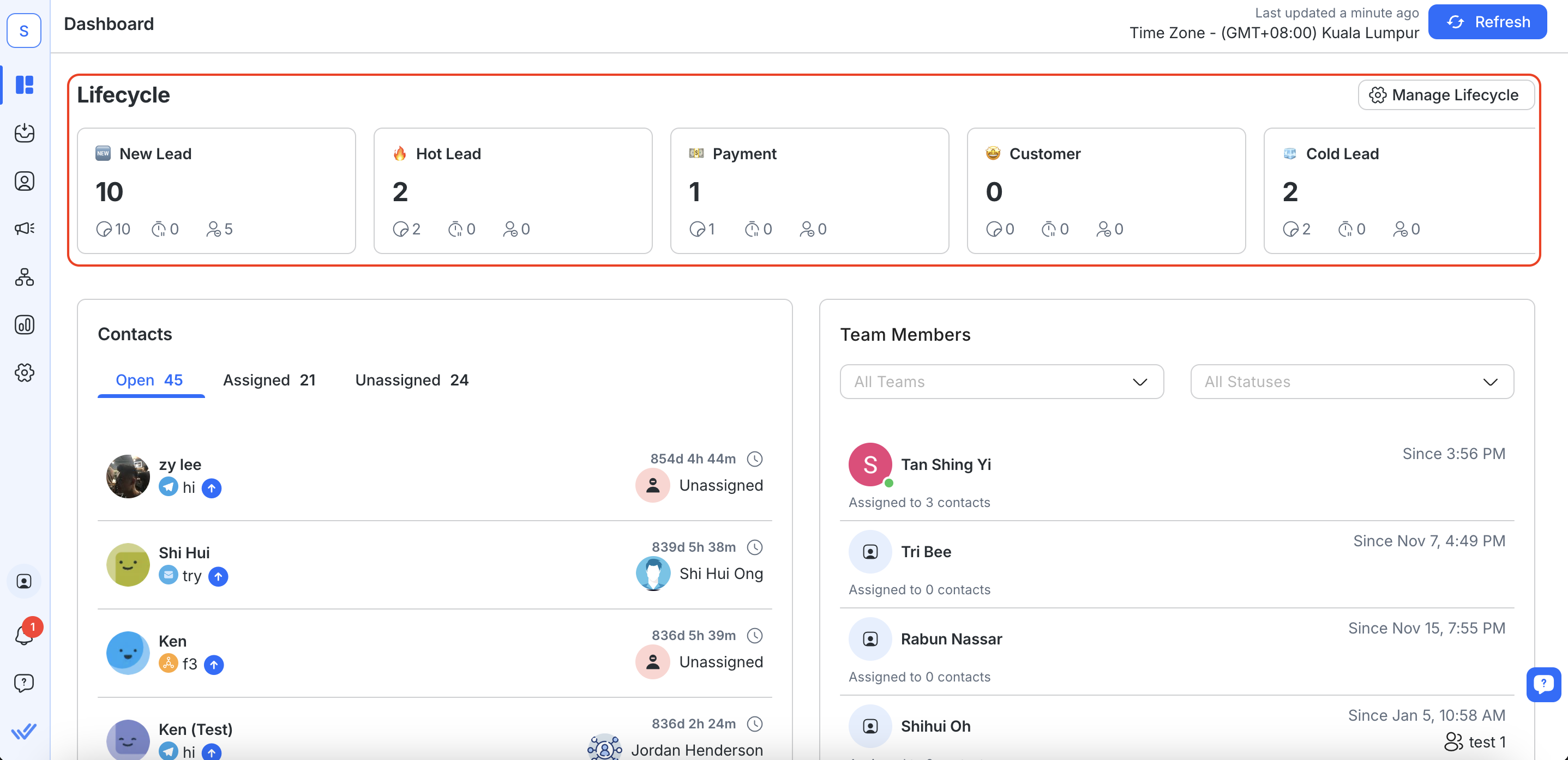The height and width of the screenshot is (760, 1568).
Task: Open the Settings gear in the sidebar
Action: click(x=25, y=372)
